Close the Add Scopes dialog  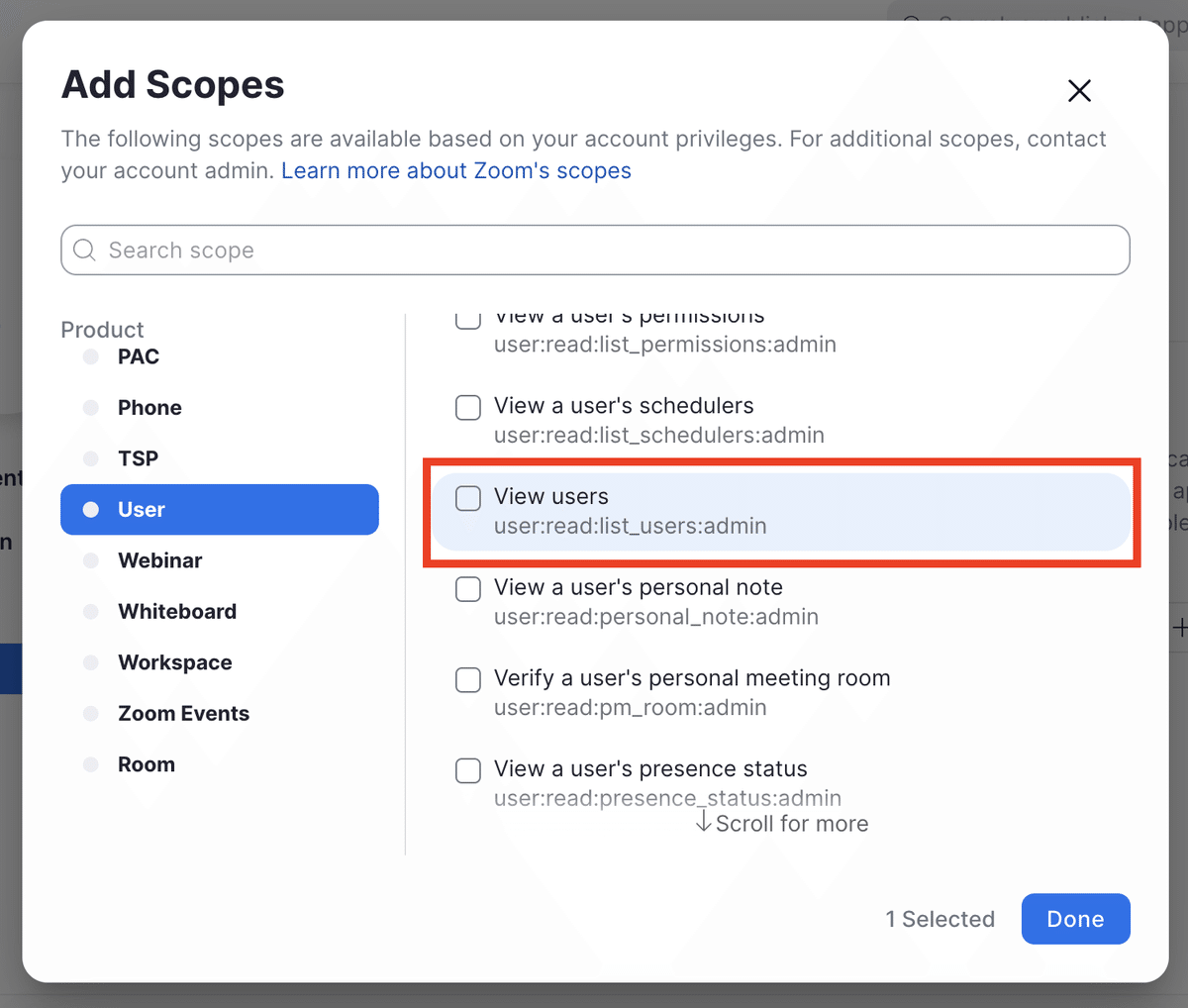click(x=1079, y=91)
